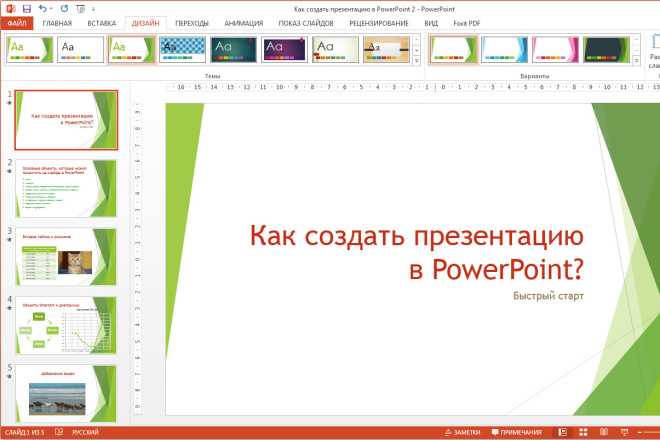Apply the plain white Office theme
This screenshot has width=660, height=440.
[80, 49]
